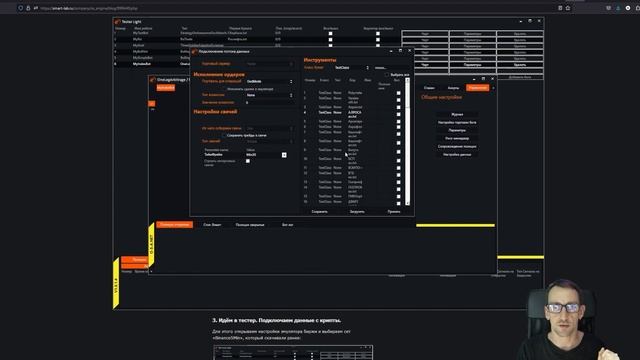This screenshot has height=360, width=640.
Task: Check the box for instrument row 1
Action: (398, 93)
